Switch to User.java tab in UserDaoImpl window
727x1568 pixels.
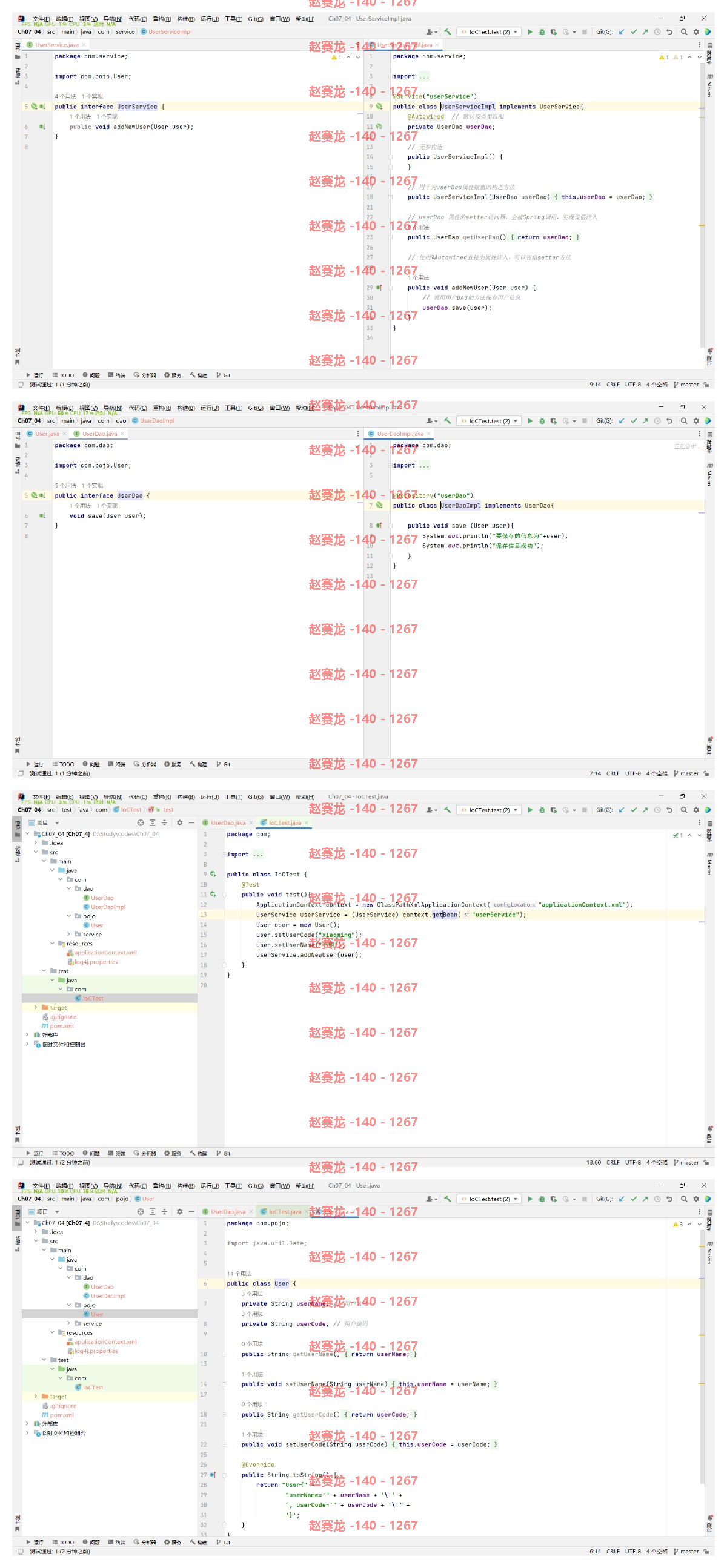pos(46,434)
